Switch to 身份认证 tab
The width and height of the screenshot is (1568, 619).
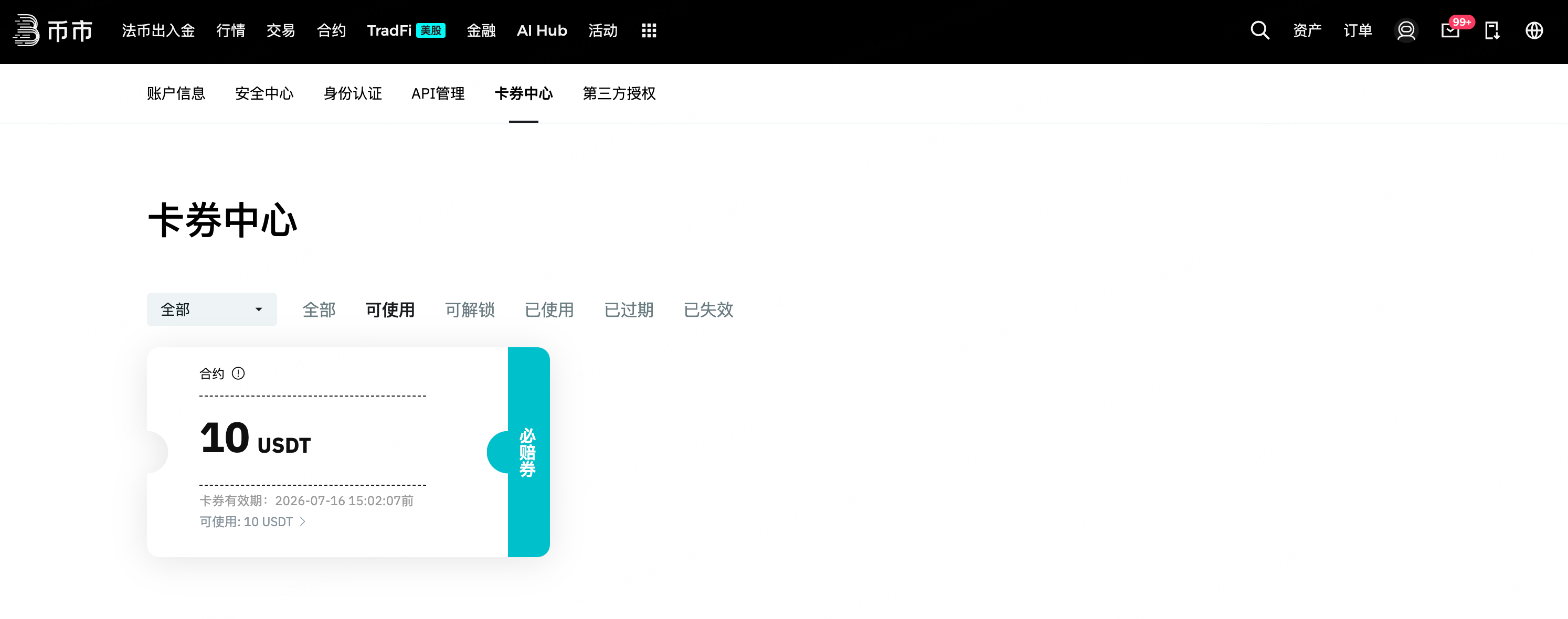click(x=353, y=93)
